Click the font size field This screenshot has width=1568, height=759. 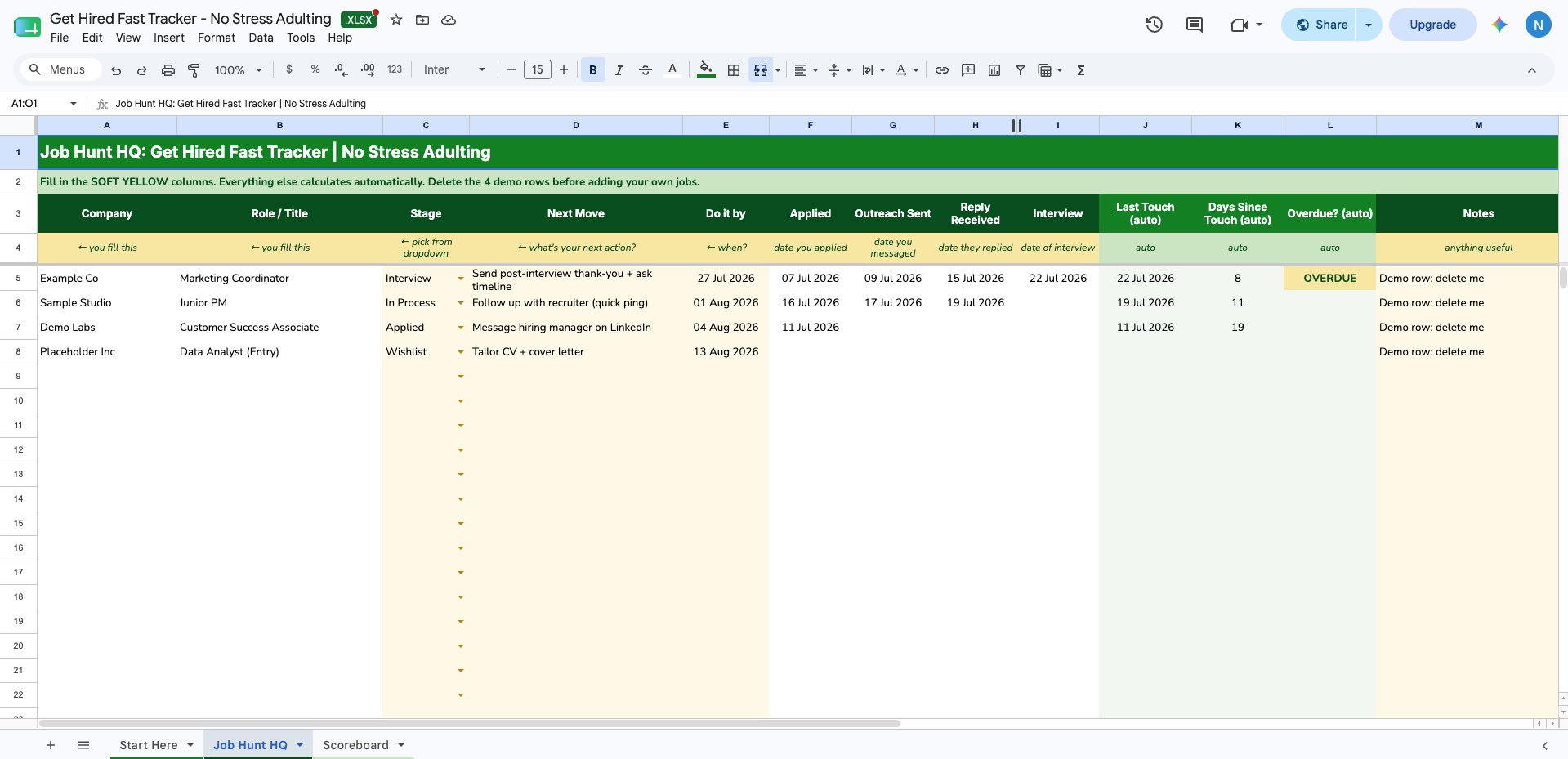point(538,70)
